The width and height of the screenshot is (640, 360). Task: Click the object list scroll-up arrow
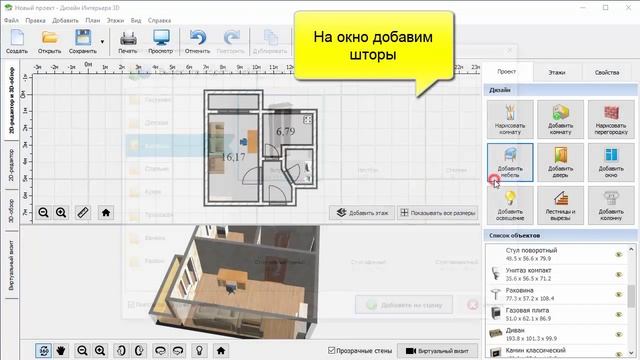tap(631, 249)
